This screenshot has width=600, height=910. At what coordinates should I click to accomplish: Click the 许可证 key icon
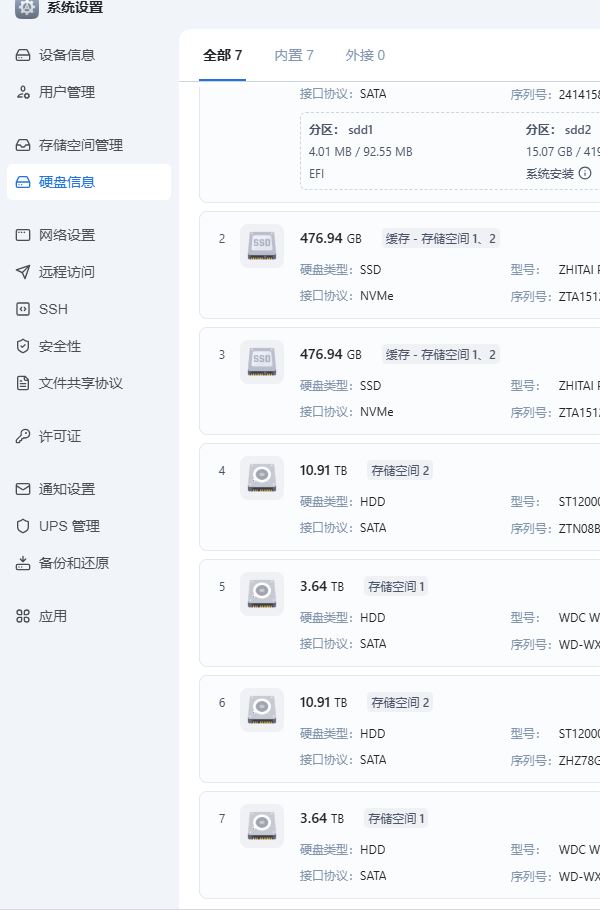coord(23,436)
